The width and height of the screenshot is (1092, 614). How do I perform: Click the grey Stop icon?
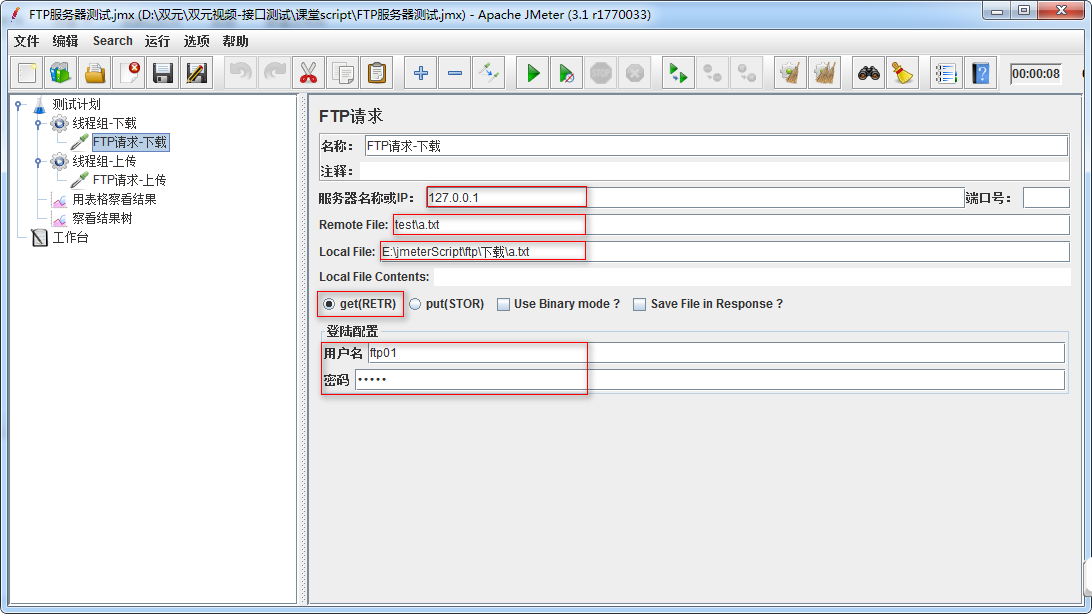click(601, 73)
